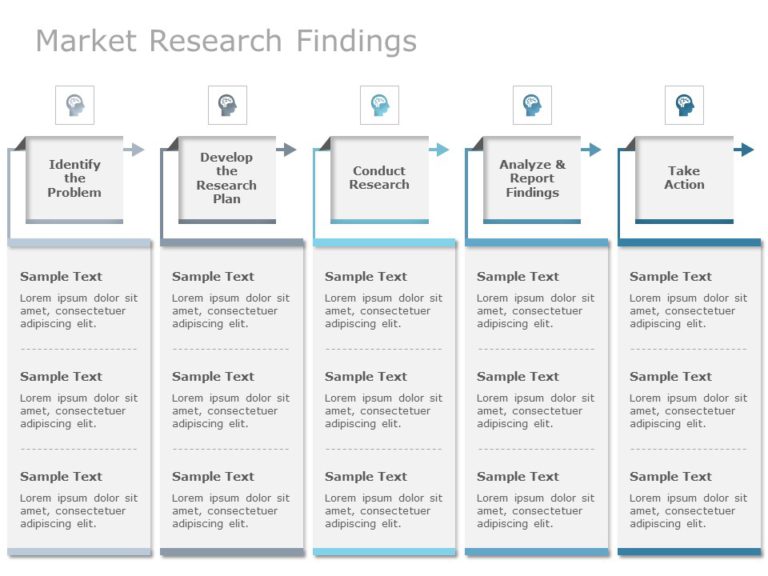This screenshot has height=576, width=768.
Task: Click the arrow next to Develop the Research Plan
Action: (287, 150)
